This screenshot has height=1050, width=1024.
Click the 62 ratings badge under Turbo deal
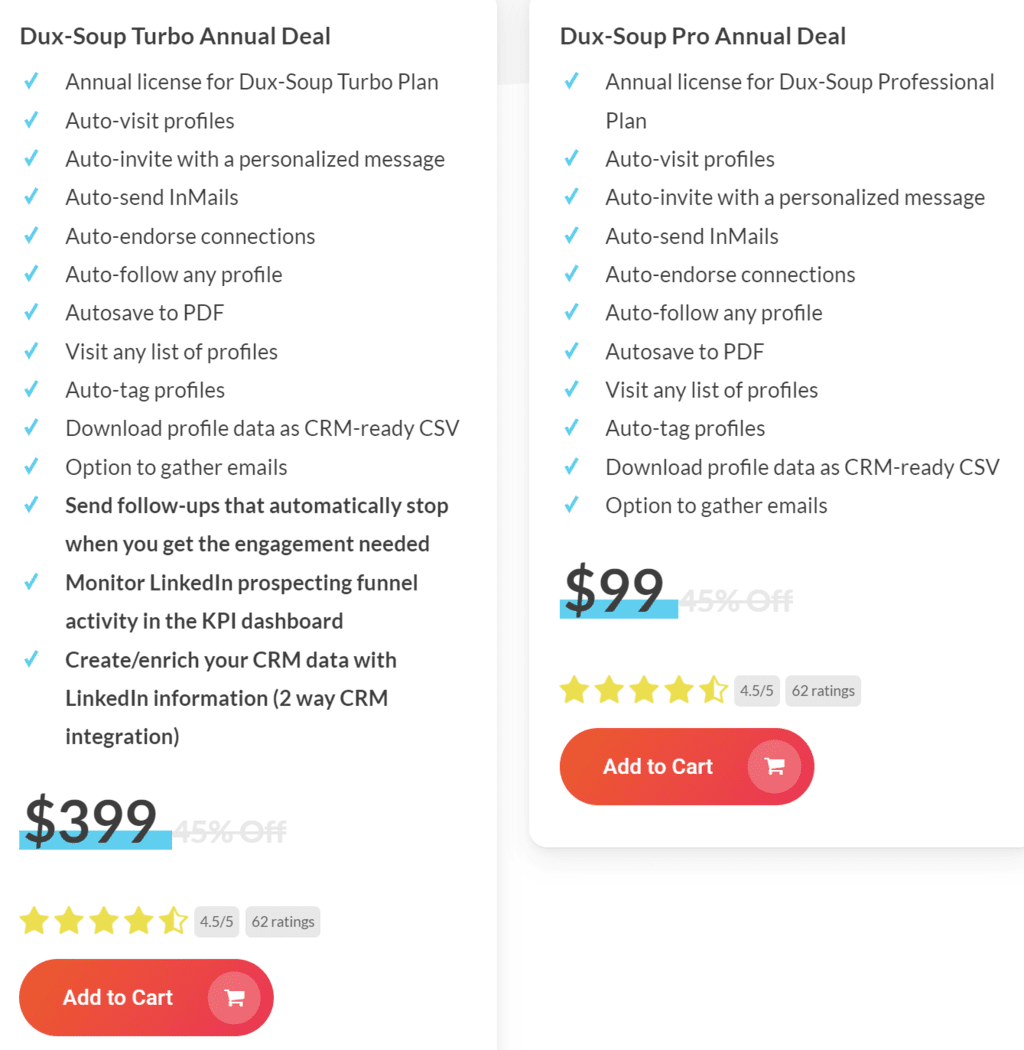283,922
